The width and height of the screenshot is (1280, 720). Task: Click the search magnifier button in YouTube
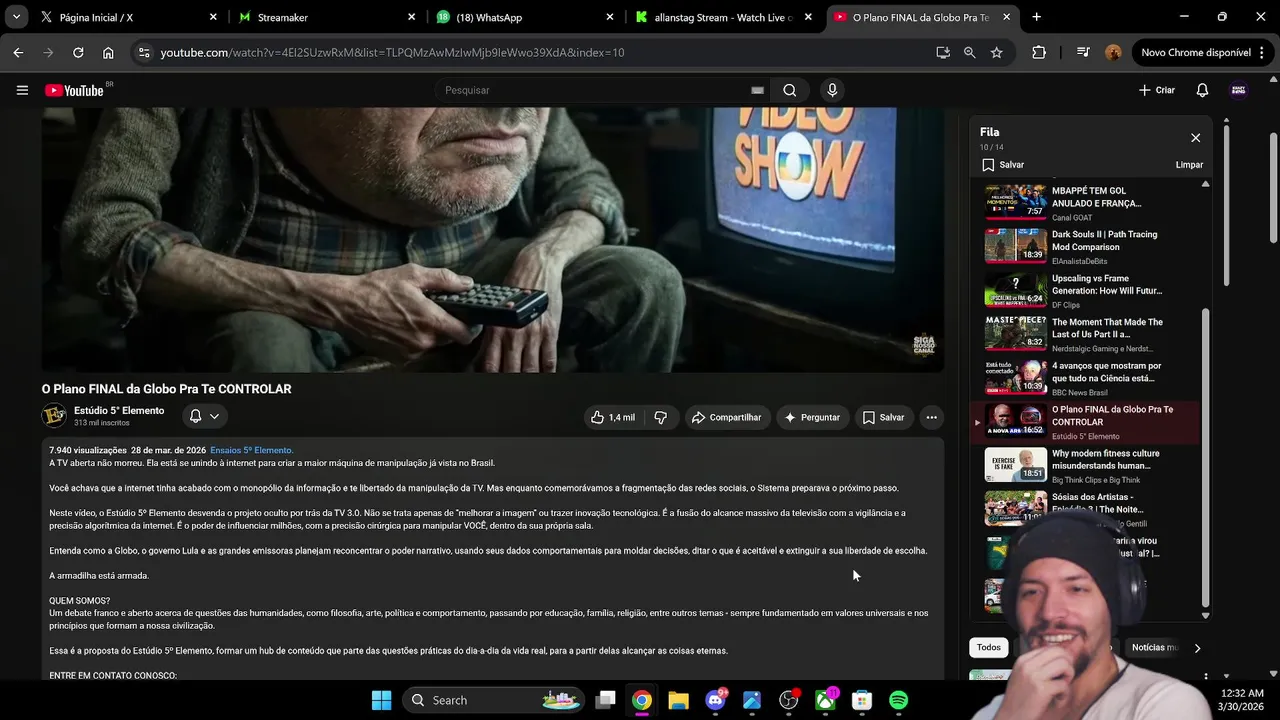coord(790,90)
